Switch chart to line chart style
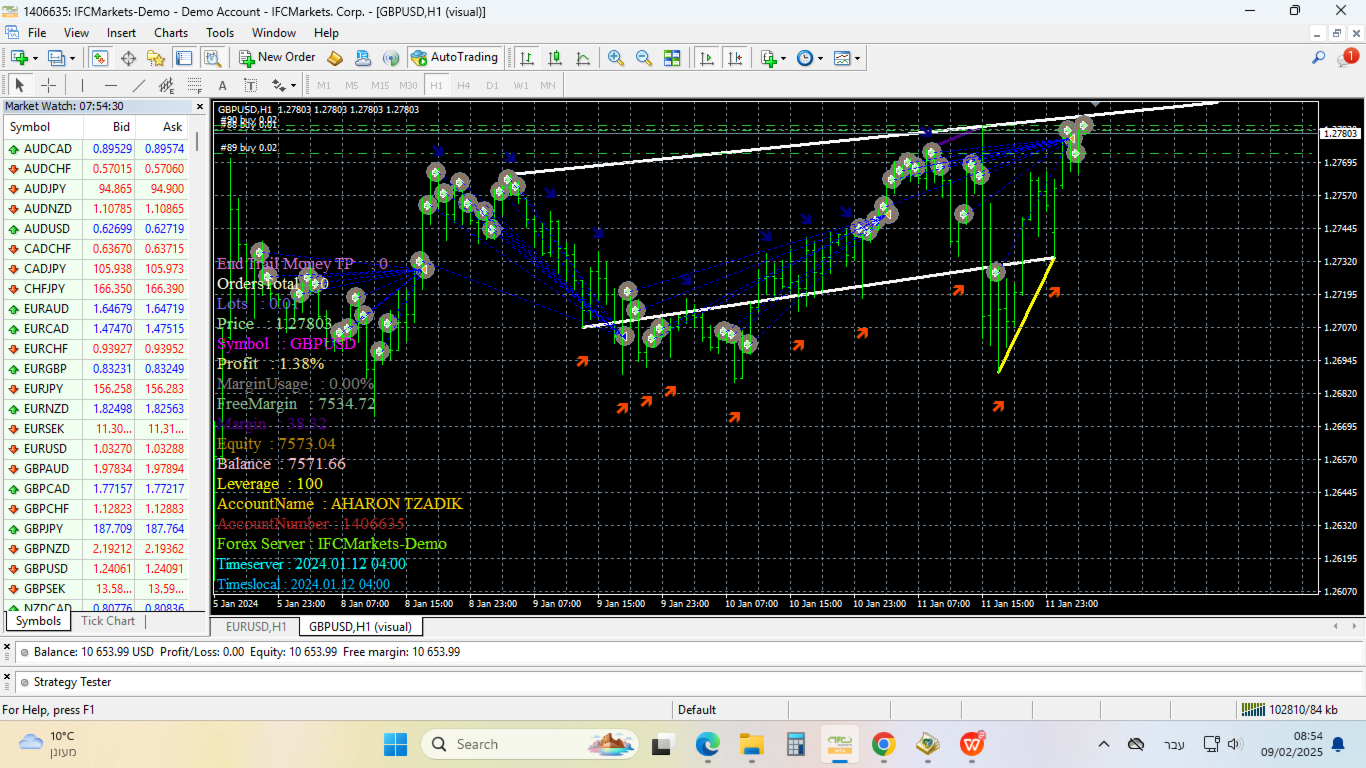The width and height of the screenshot is (1366, 768). pos(582,58)
